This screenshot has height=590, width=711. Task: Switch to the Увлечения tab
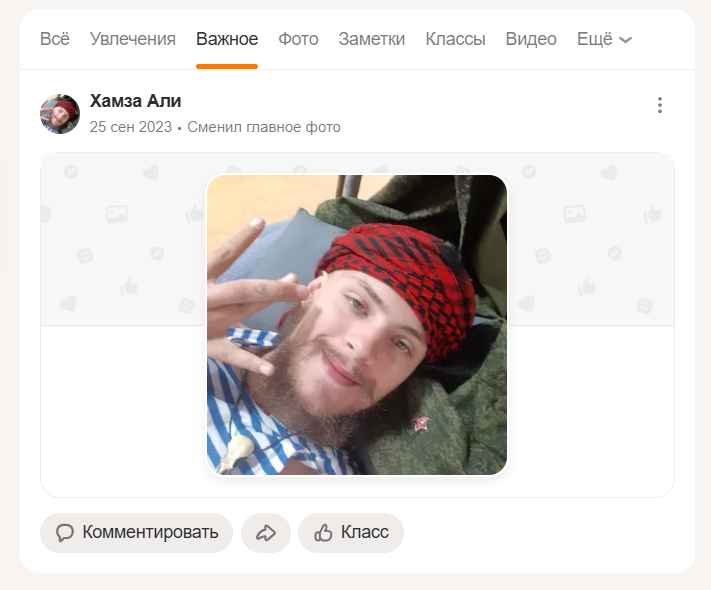coord(133,39)
